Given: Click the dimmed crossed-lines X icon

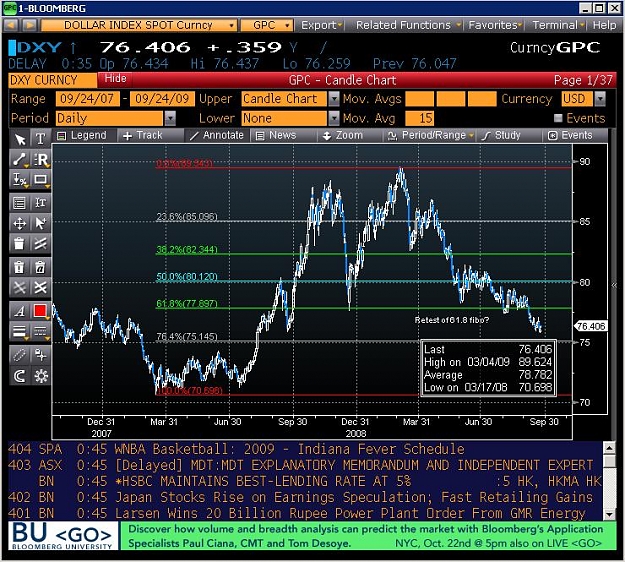Looking at the screenshot, I should click(19, 287).
